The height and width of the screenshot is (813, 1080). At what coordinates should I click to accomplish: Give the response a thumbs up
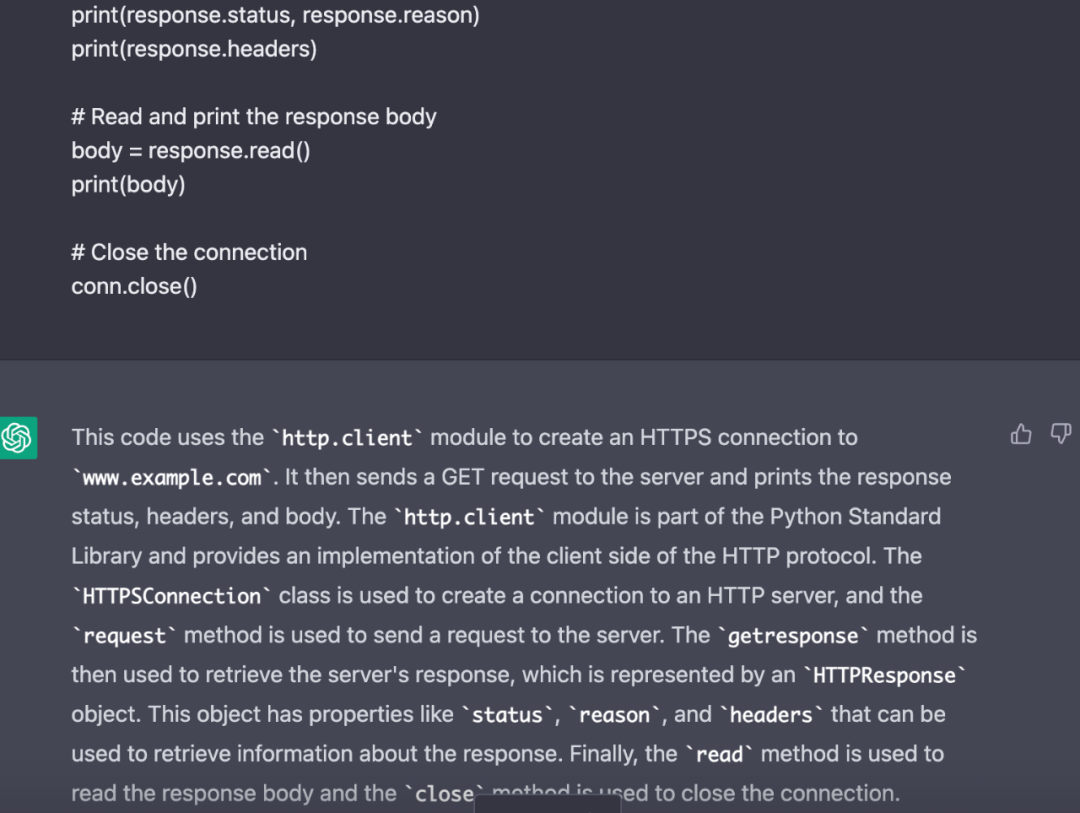click(1021, 434)
